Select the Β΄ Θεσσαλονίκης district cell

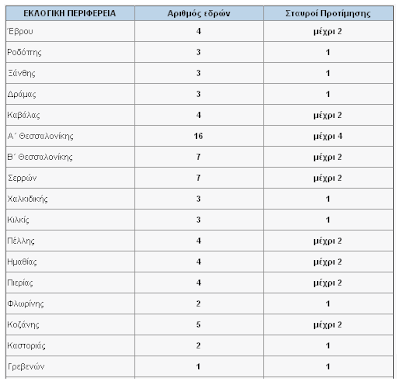70,157
